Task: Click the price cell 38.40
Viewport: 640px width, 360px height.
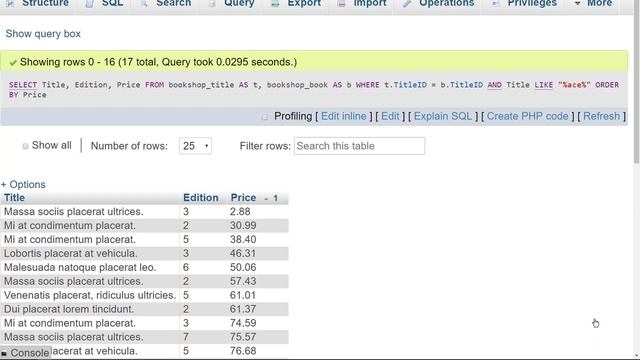Action: click(x=243, y=239)
